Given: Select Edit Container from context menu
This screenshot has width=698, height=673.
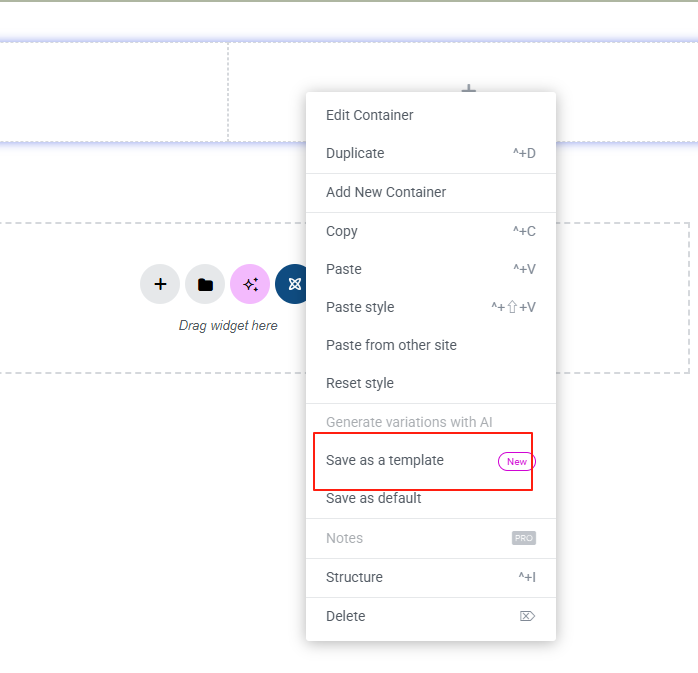Looking at the screenshot, I should pos(370,115).
